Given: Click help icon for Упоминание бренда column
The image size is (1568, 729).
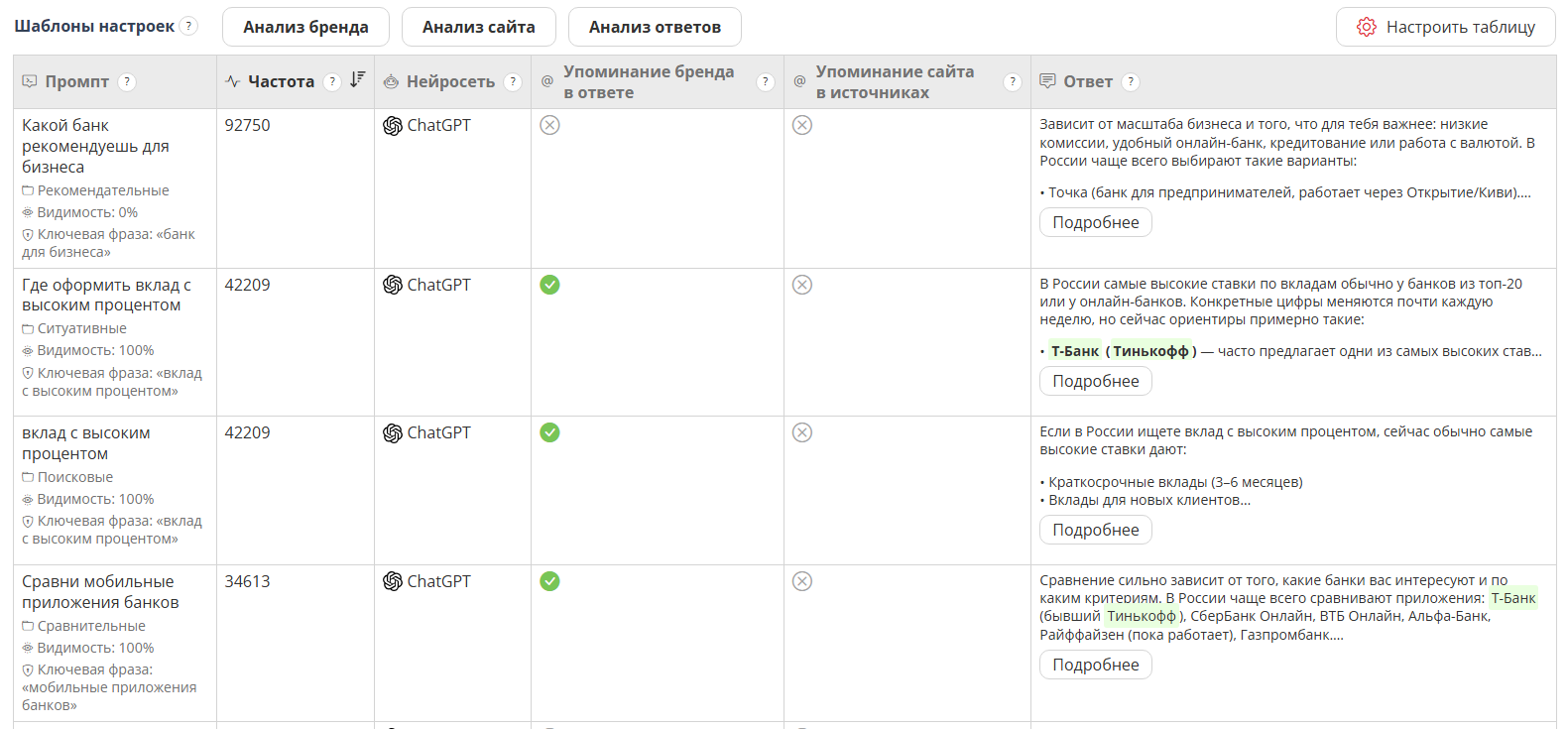Looking at the screenshot, I should [x=766, y=82].
